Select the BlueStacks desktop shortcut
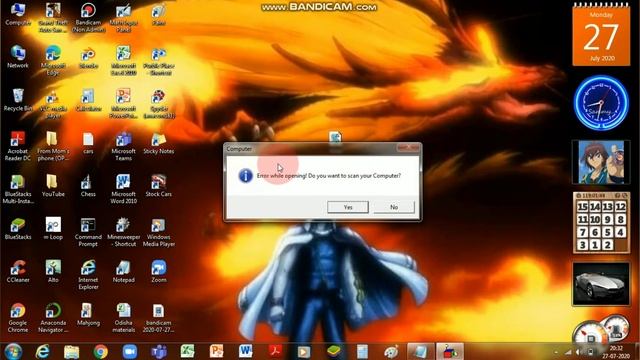 click(18, 229)
